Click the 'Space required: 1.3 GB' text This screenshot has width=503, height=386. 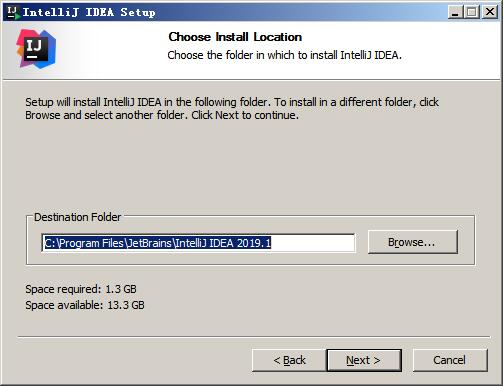click(81, 289)
